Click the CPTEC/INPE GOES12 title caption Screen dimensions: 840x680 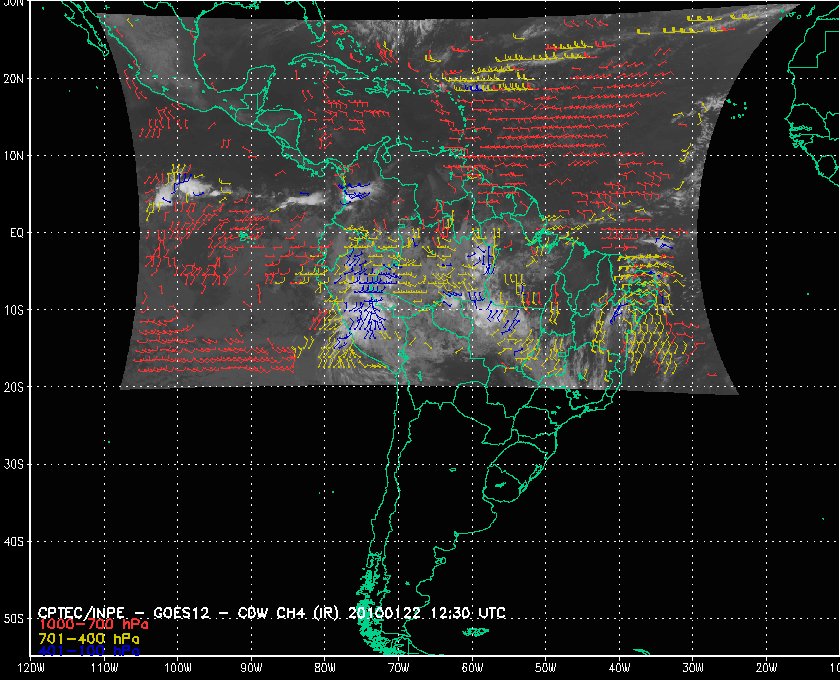(272, 612)
